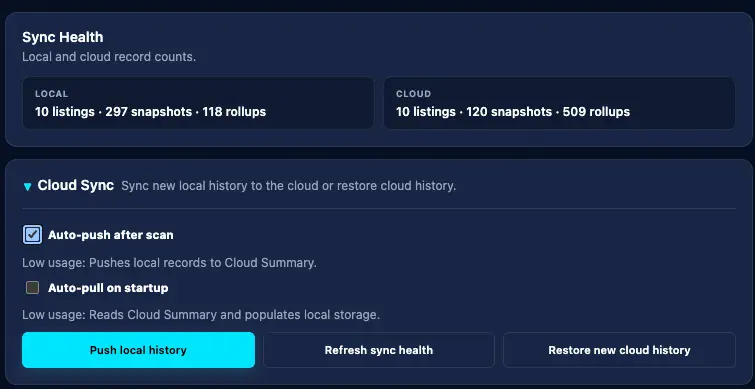
Task: Click the 'Auto-pull on startup' label
Action: (108, 288)
